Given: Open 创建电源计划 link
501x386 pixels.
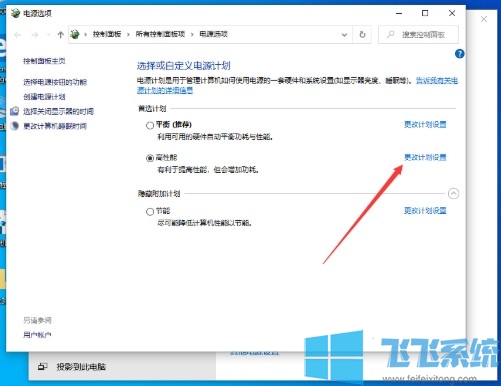Looking at the screenshot, I should pos(44,97).
